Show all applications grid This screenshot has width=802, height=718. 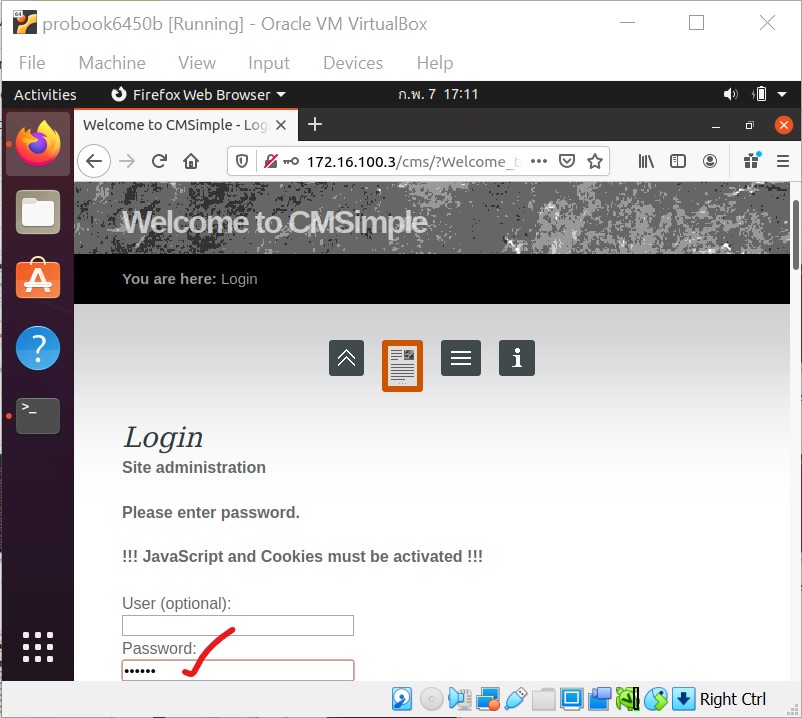(x=38, y=647)
